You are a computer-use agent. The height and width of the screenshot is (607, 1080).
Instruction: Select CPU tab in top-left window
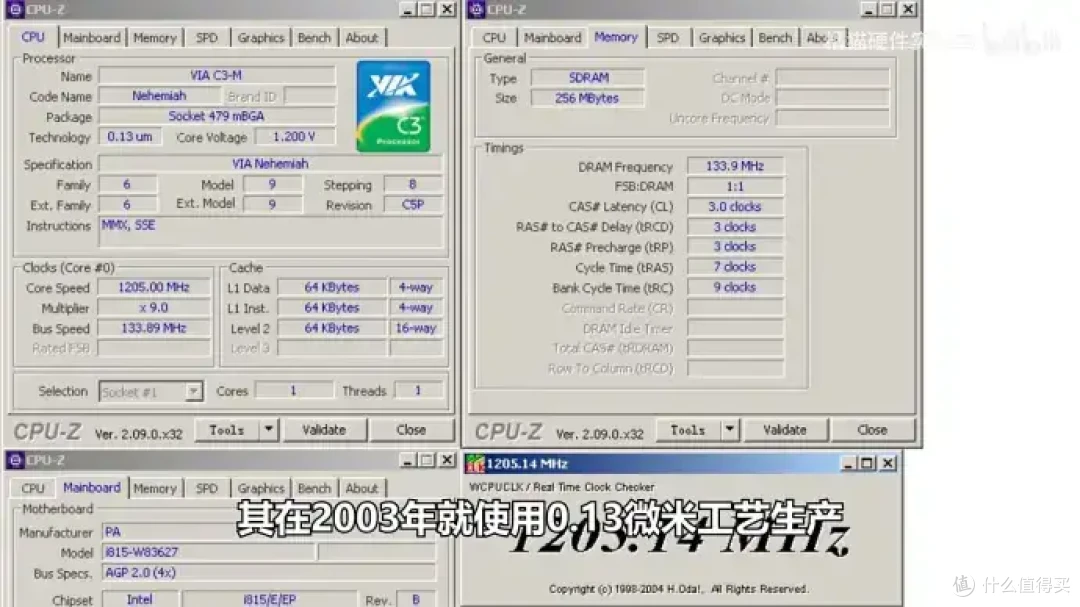(32, 37)
